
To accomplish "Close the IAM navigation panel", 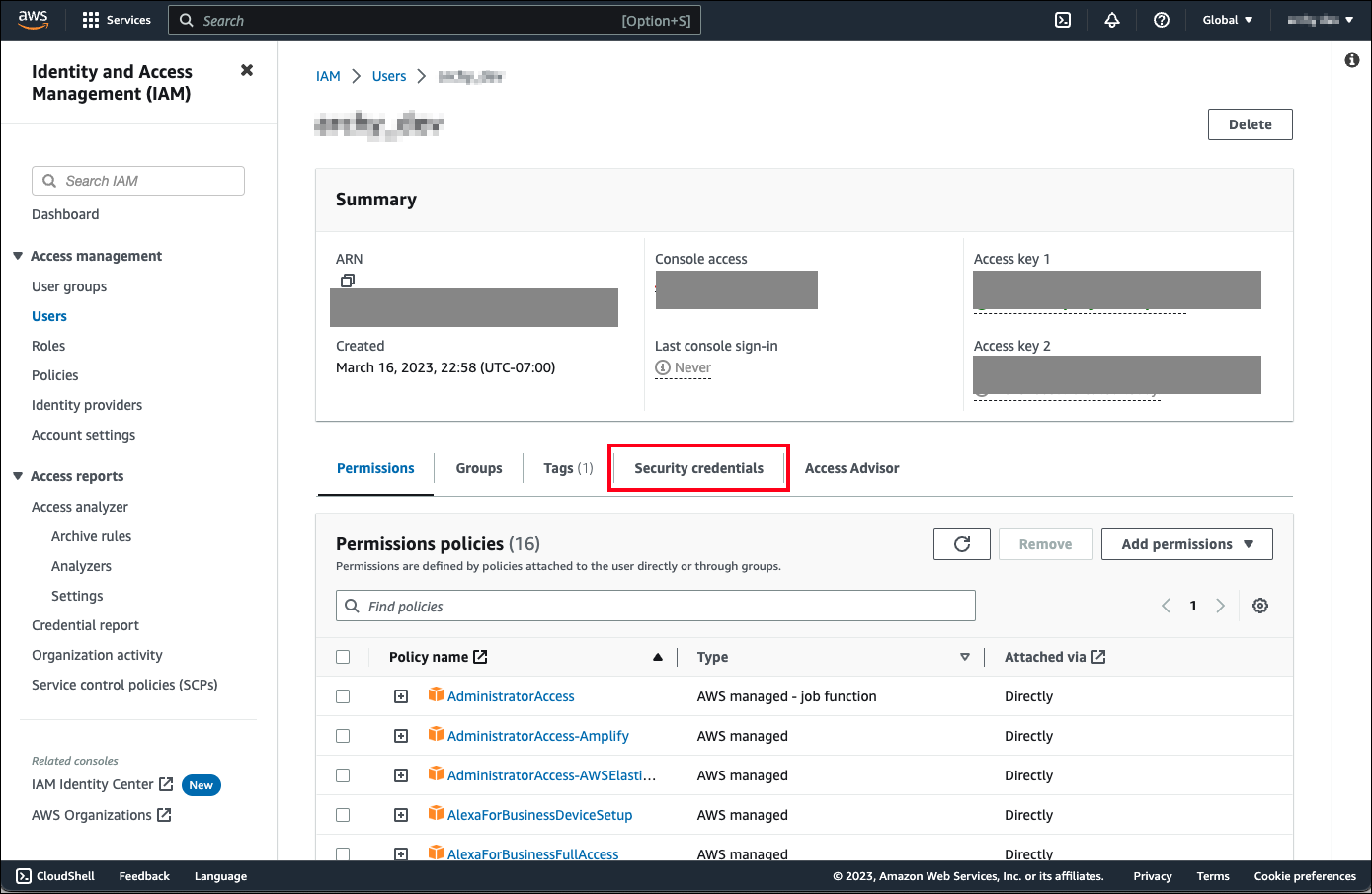I will (x=247, y=70).
